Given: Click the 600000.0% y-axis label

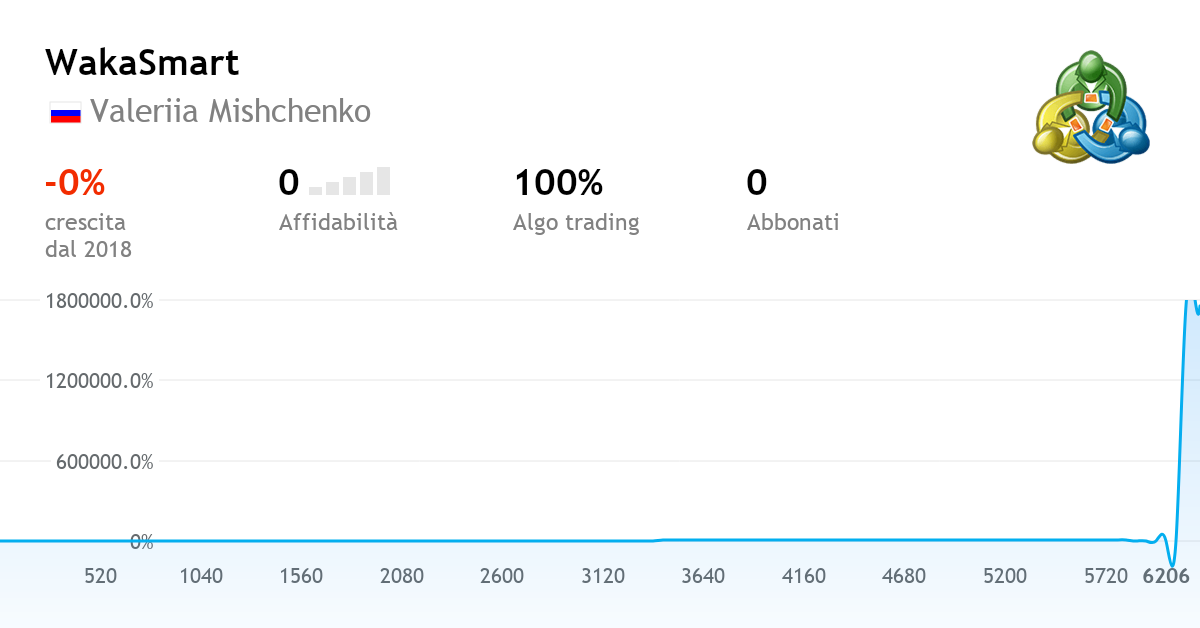Looking at the screenshot, I should click(99, 462).
